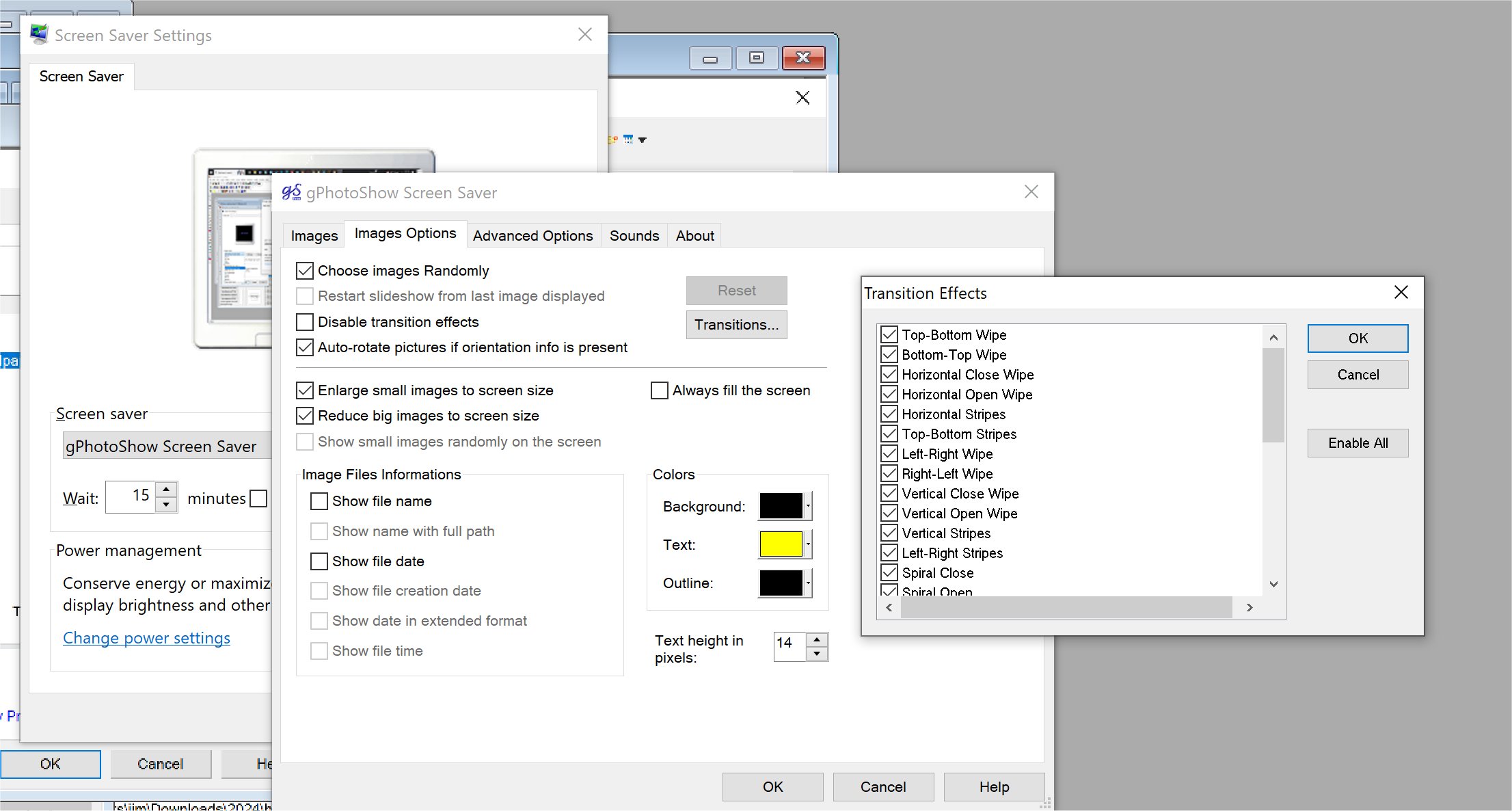This screenshot has width=1512, height=811.
Task: Increase text height with the up spinner arrow
Action: 817,639
